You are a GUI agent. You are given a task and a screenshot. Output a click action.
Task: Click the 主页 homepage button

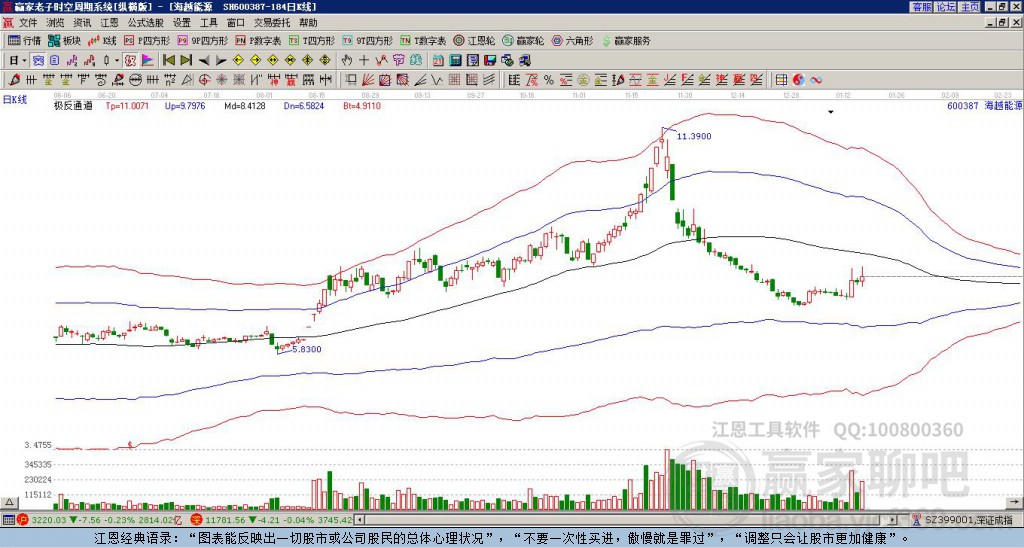pyautogui.click(x=969, y=6)
